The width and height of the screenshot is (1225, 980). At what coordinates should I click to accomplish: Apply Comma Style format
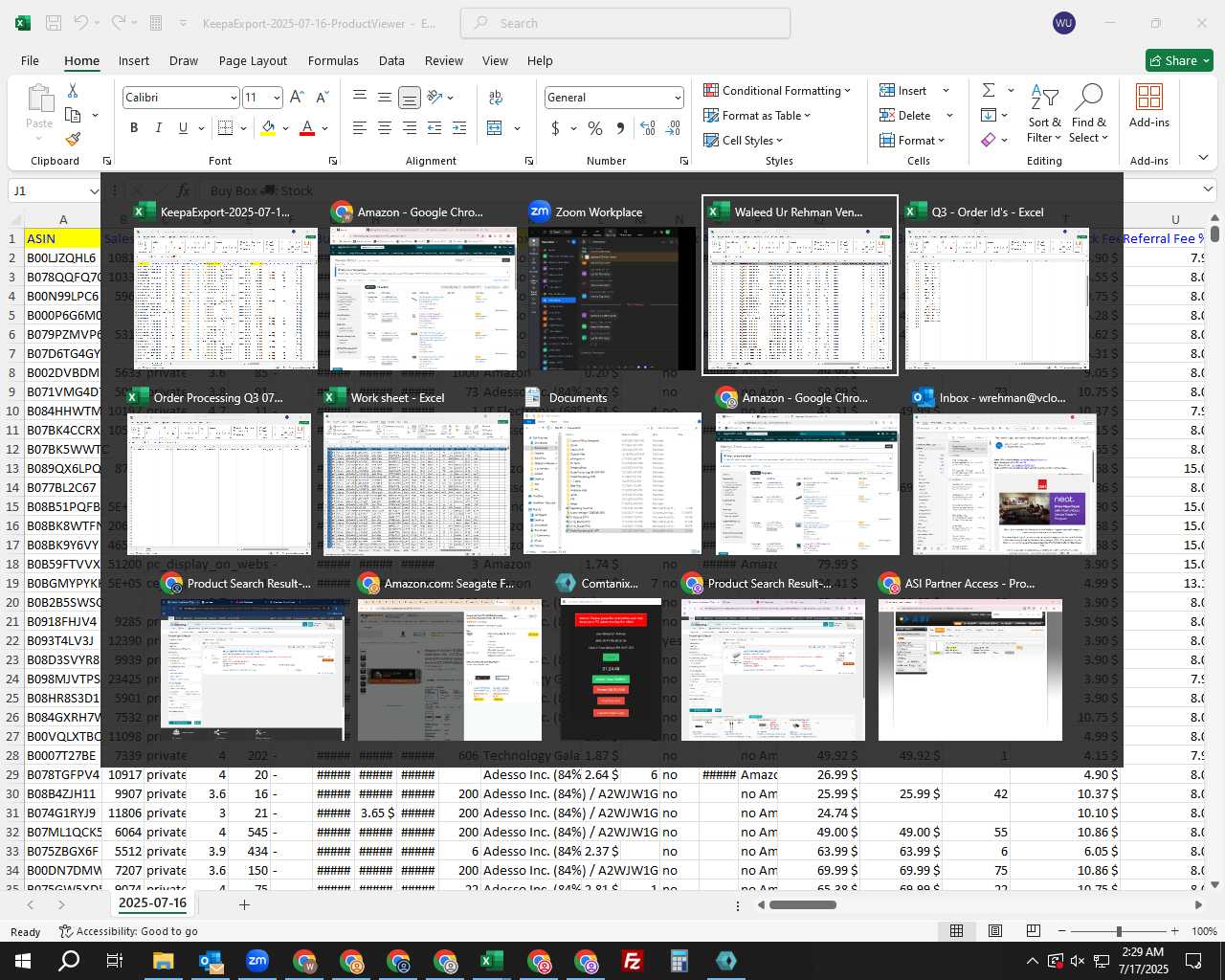(x=620, y=127)
